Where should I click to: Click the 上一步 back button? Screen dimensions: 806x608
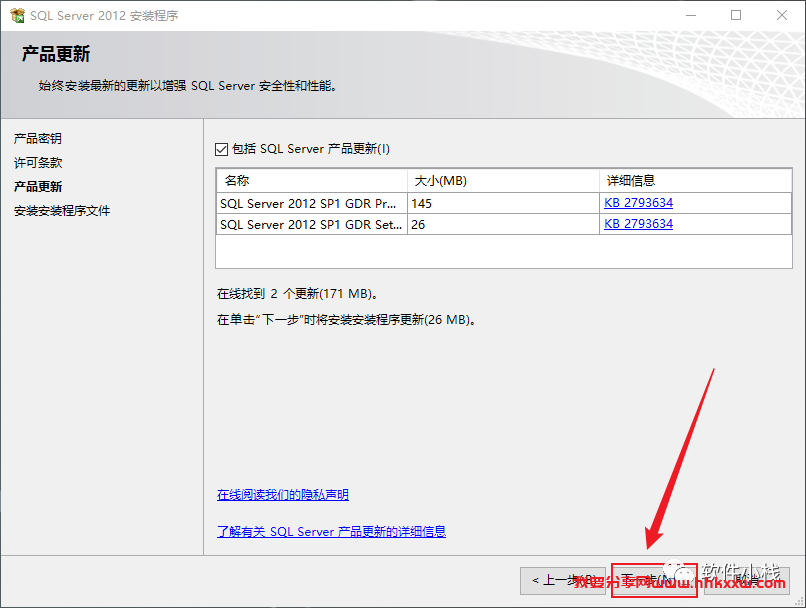(x=563, y=581)
